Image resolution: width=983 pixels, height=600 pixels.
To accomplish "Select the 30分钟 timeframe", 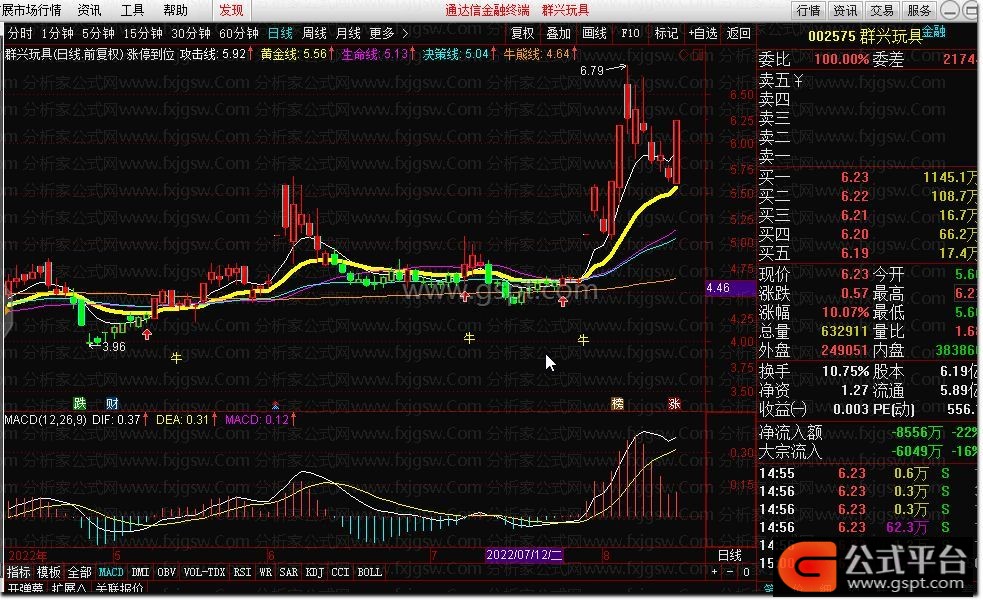I will coord(191,33).
